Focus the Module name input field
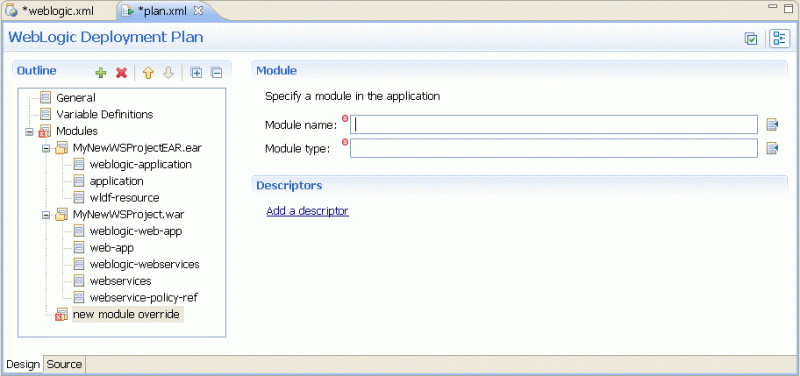This screenshot has width=800, height=376. (x=554, y=124)
